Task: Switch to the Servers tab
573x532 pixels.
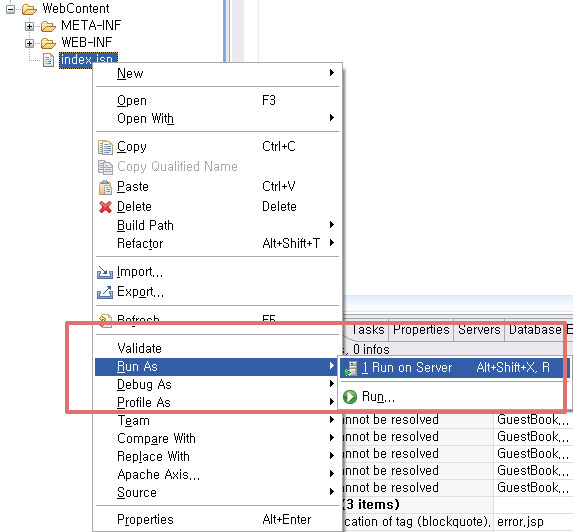Action: (479, 330)
